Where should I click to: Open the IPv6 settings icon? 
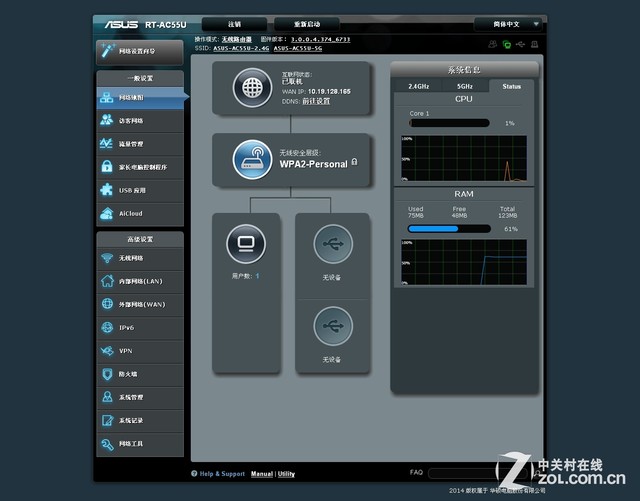pos(107,327)
